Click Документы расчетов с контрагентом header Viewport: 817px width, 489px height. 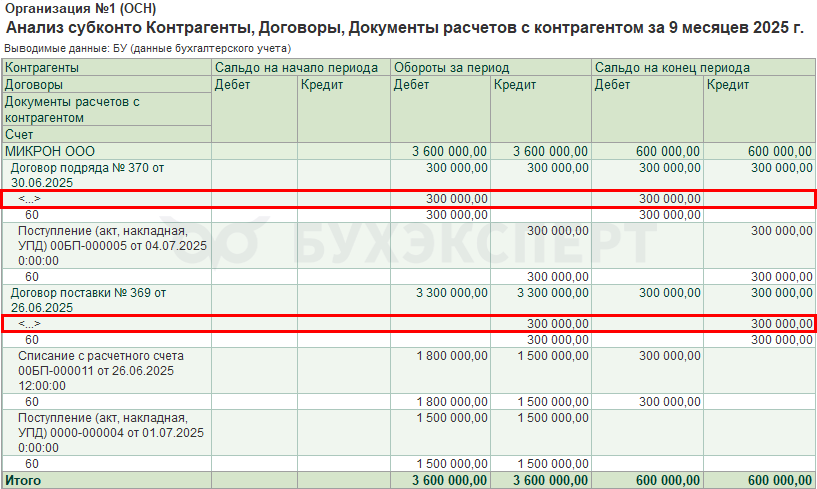pyautogui.click(x=107, y=109)
